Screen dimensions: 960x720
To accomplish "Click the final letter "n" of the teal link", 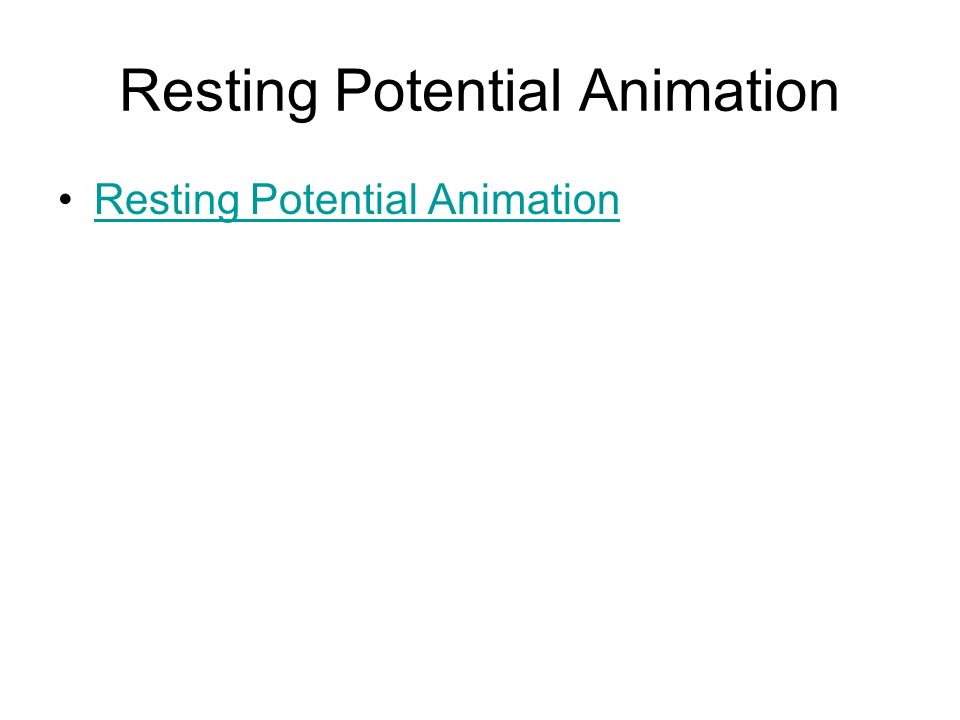I will tap(609, 204).
